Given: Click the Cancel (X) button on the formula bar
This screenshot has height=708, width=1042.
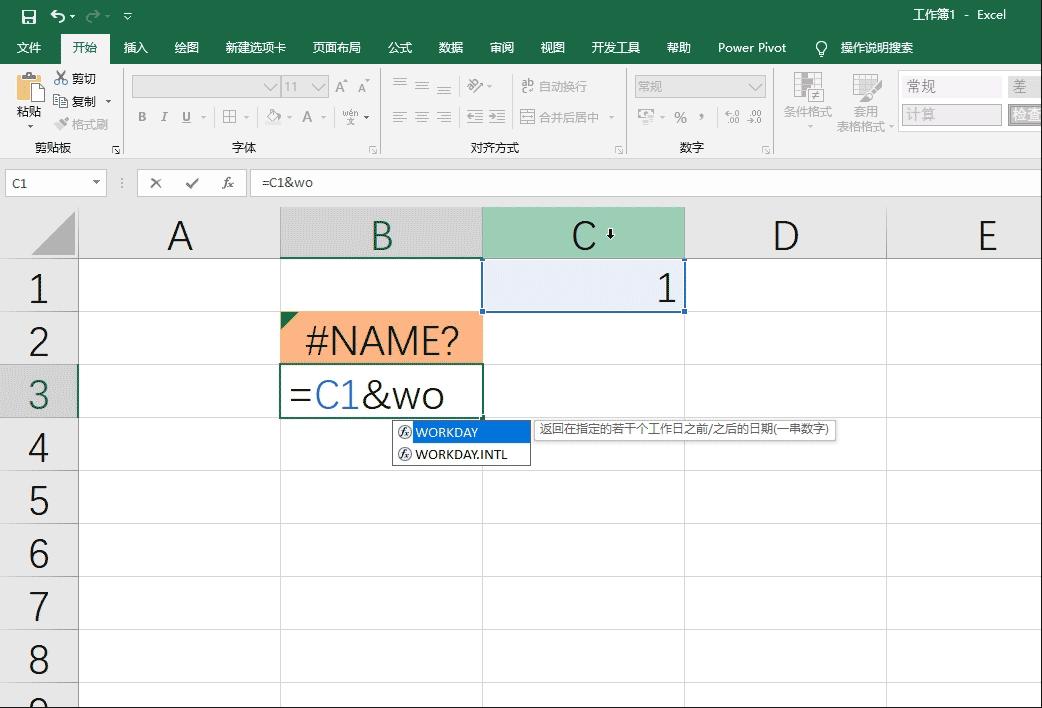Looking at the screenshot, I should tap(156, 183).
